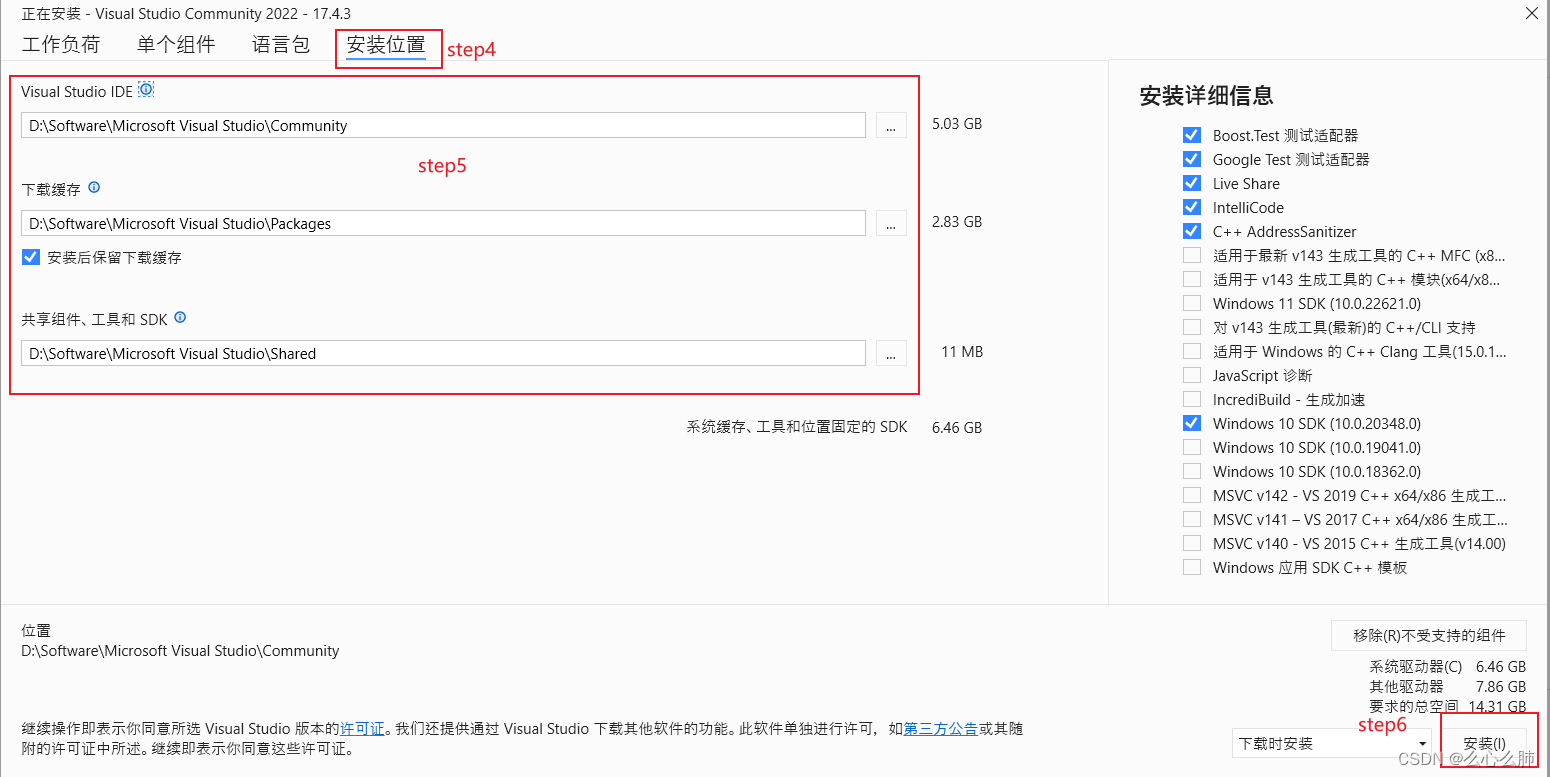Viewport: 1550px width, 777px height.
Task: Check Windows 10 SDK (10.0.18362.0)
Action: pos(1191,471)
